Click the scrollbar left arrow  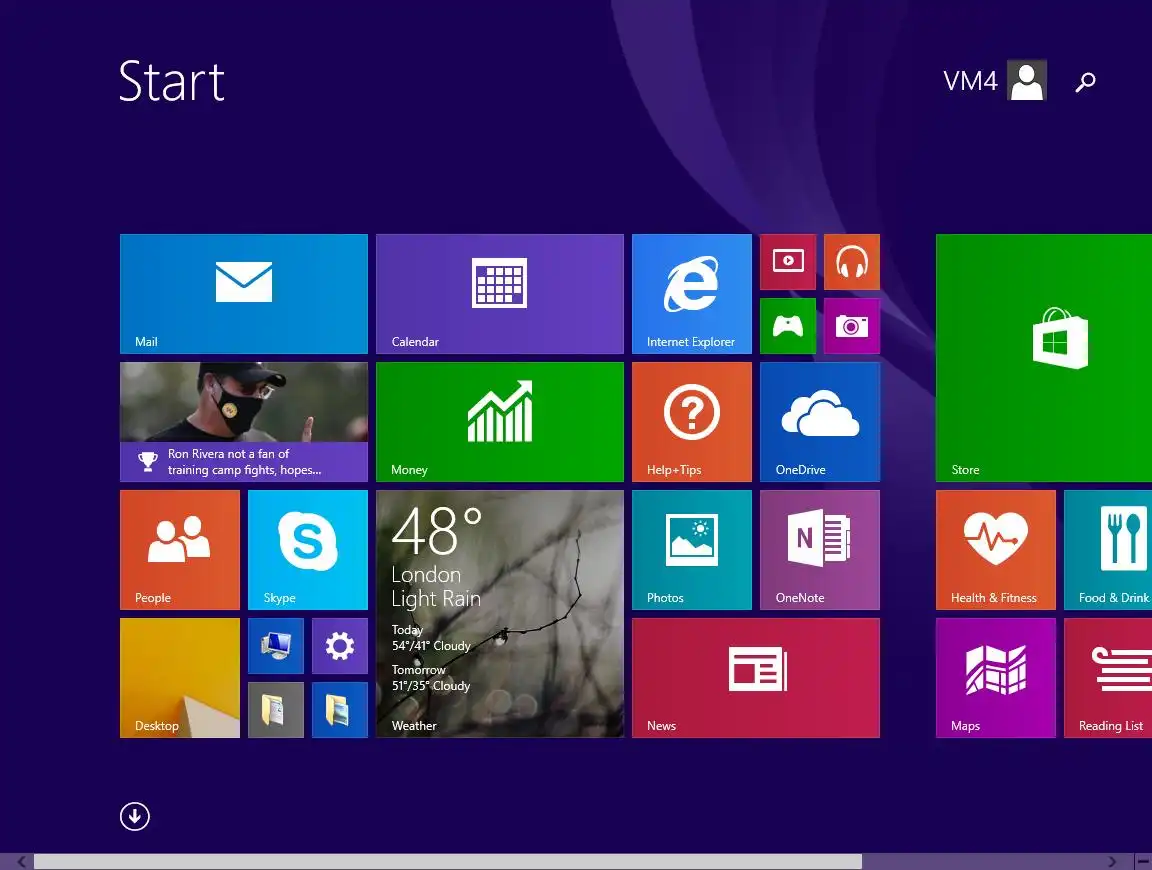21,862
